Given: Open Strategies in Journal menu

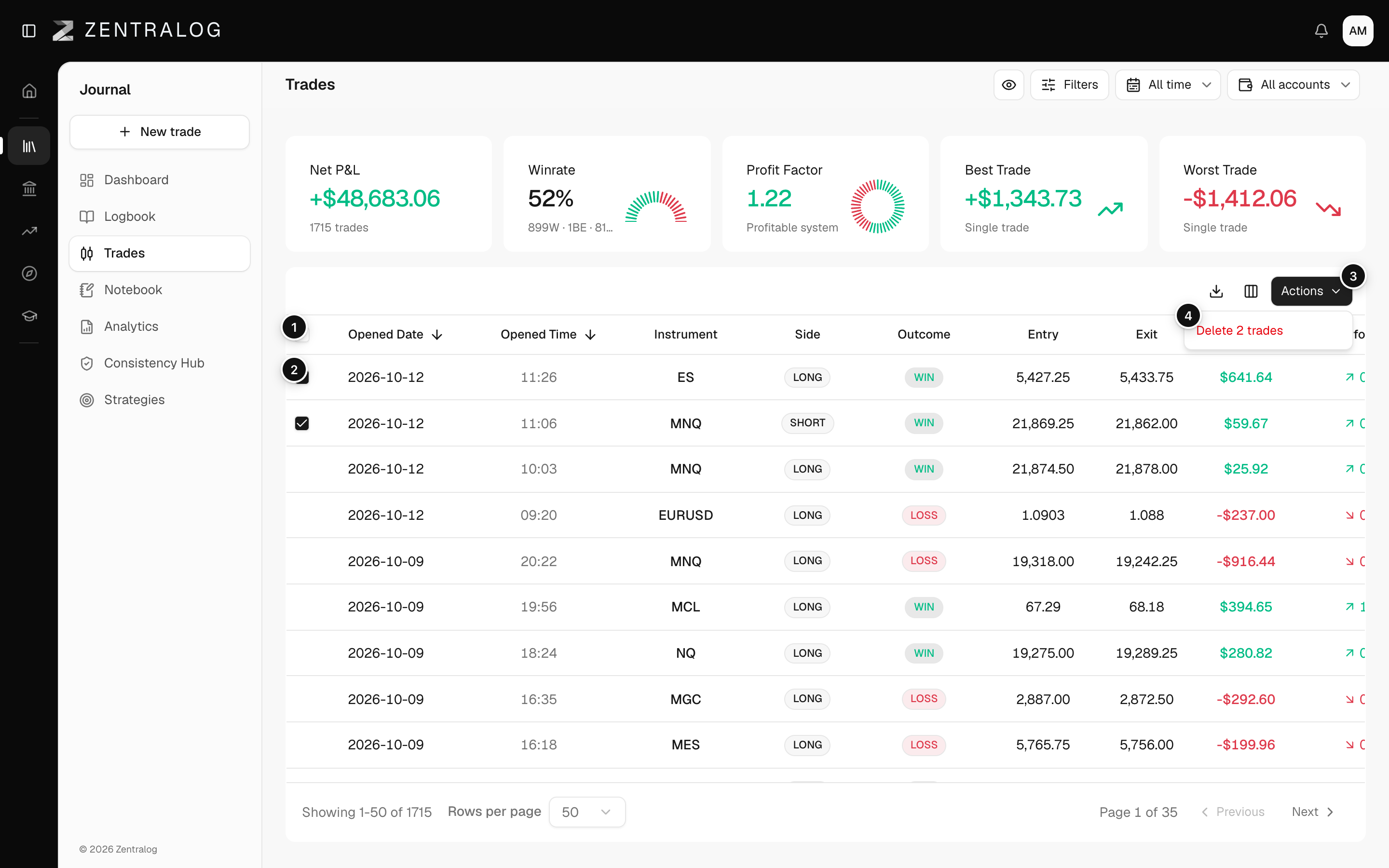Looking at the screenshot, I should point(160,400).
